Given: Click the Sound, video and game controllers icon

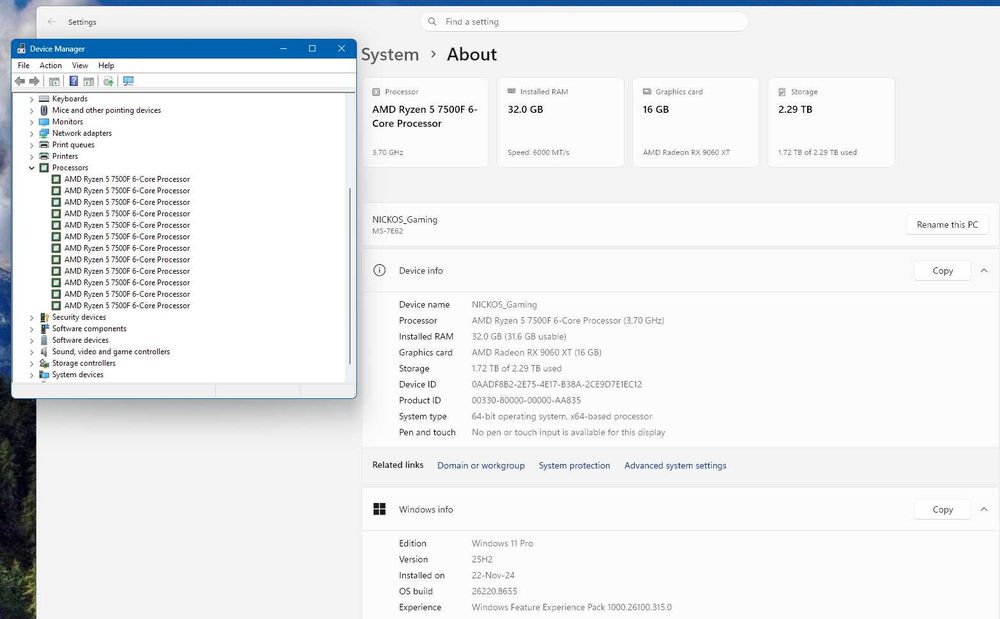Looking at the screenshot, I should 44,351.
